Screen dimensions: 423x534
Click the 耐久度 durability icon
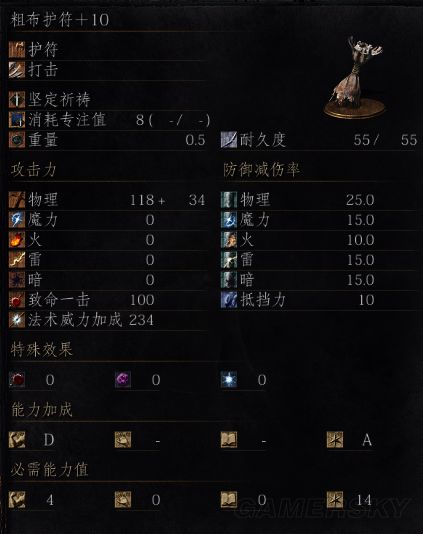pyautogui.click(x=229, y=140)
